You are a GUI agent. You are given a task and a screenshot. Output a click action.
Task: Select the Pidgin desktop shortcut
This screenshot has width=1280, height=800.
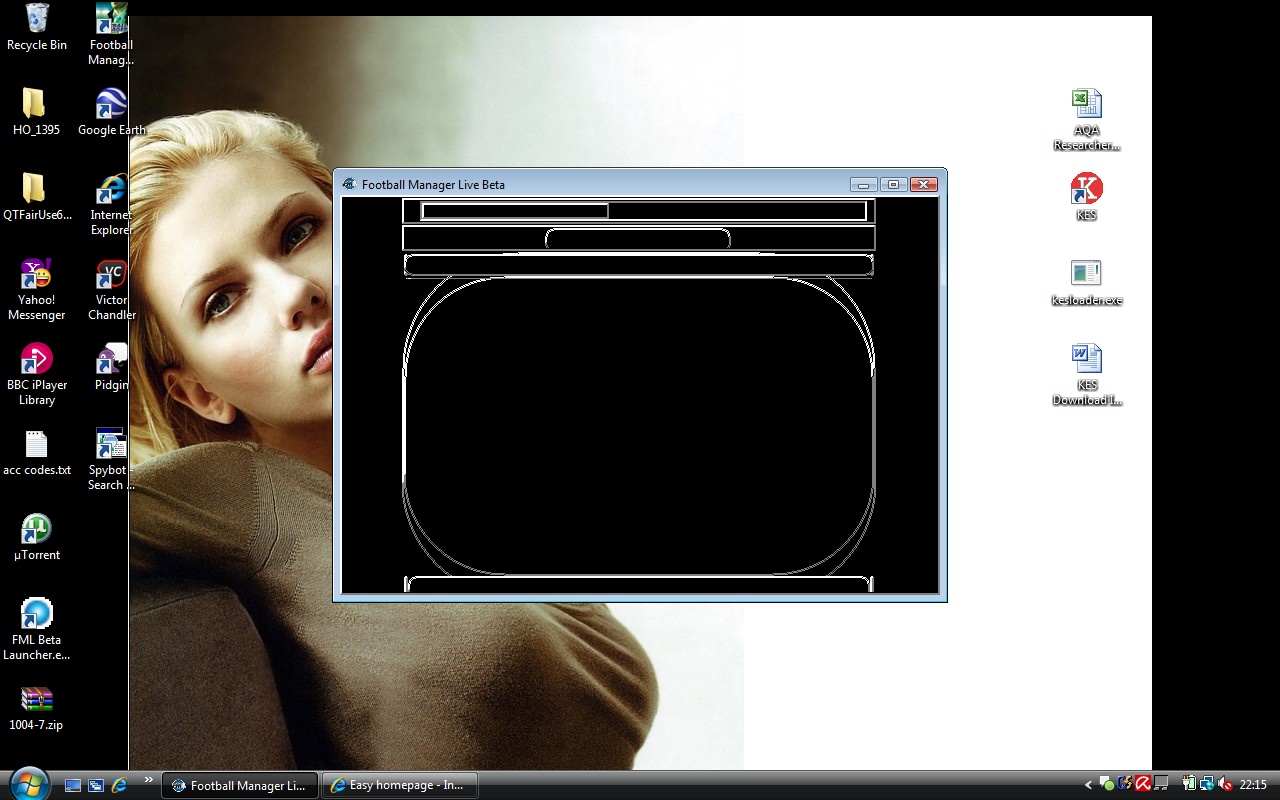coord(111,366)
